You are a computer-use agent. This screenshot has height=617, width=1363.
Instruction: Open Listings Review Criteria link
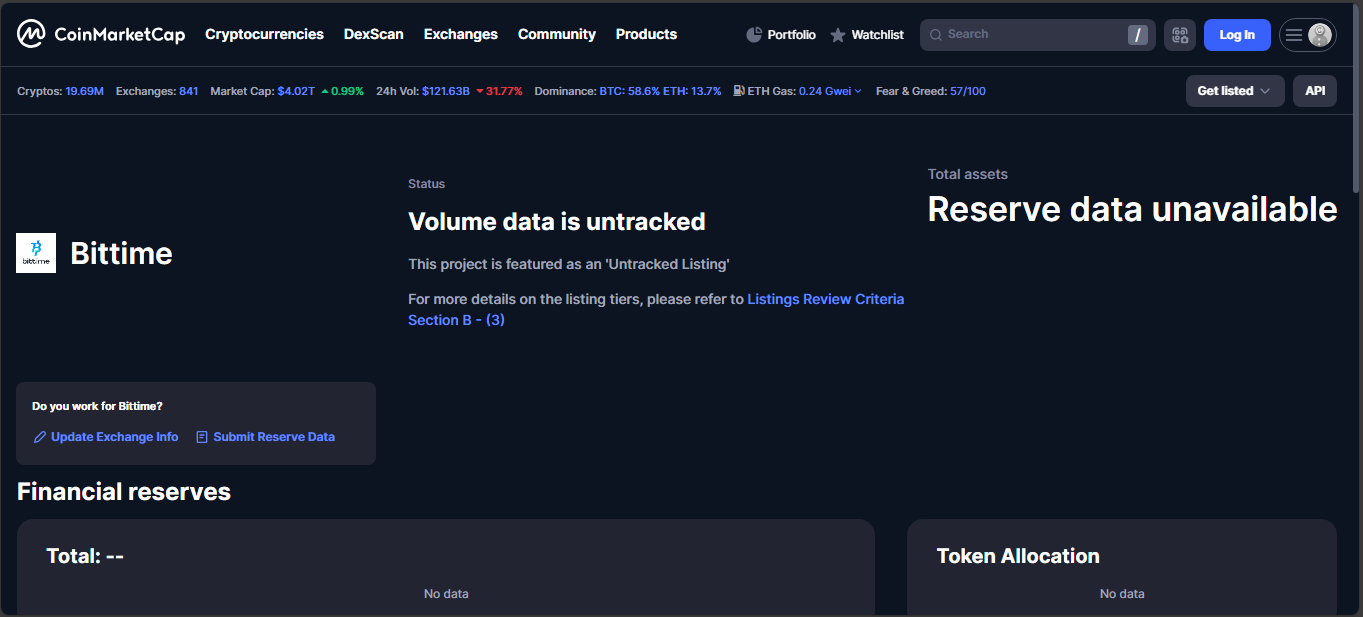click(x=825, y=299)
